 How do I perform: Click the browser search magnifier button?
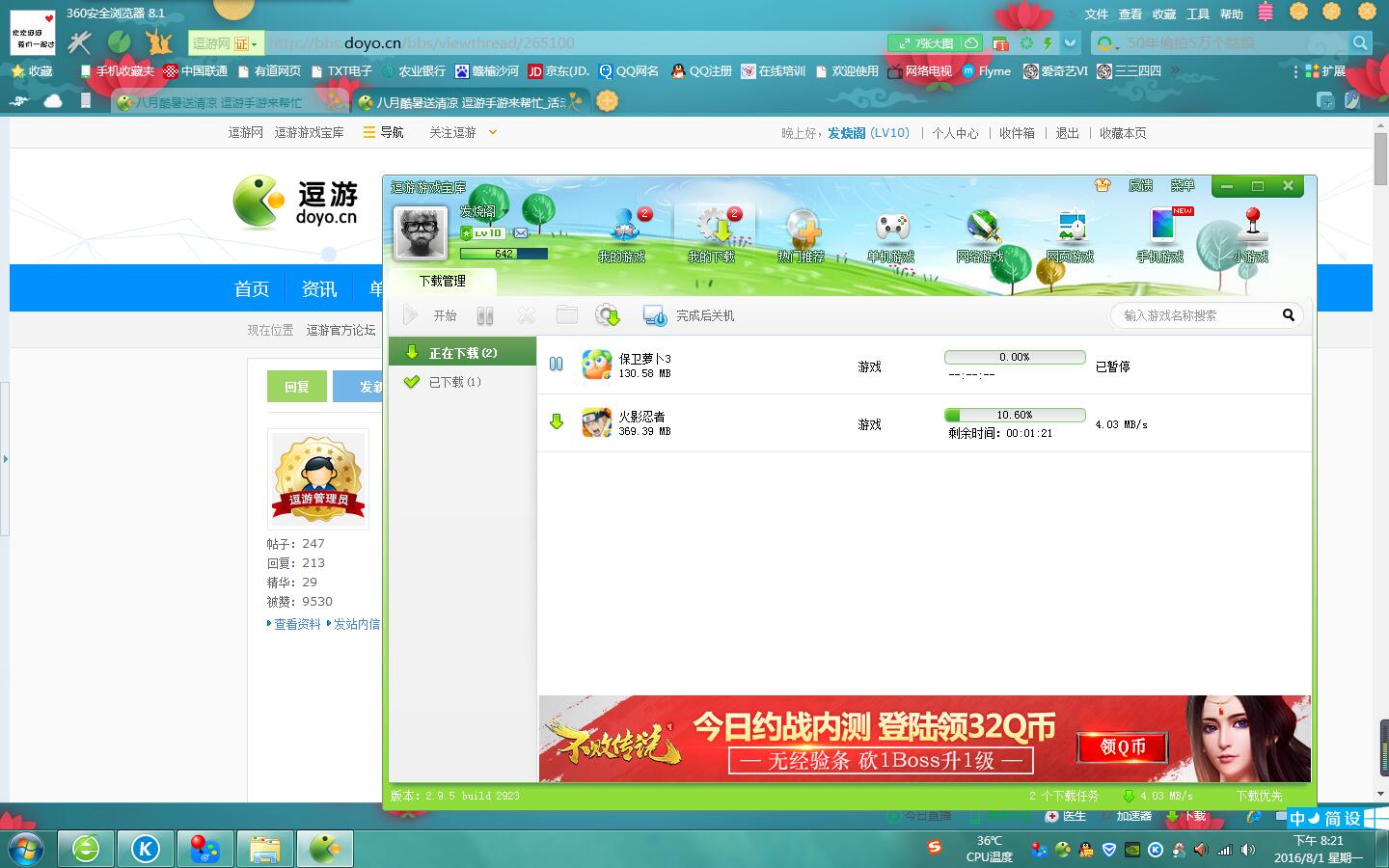(1360, 43)
